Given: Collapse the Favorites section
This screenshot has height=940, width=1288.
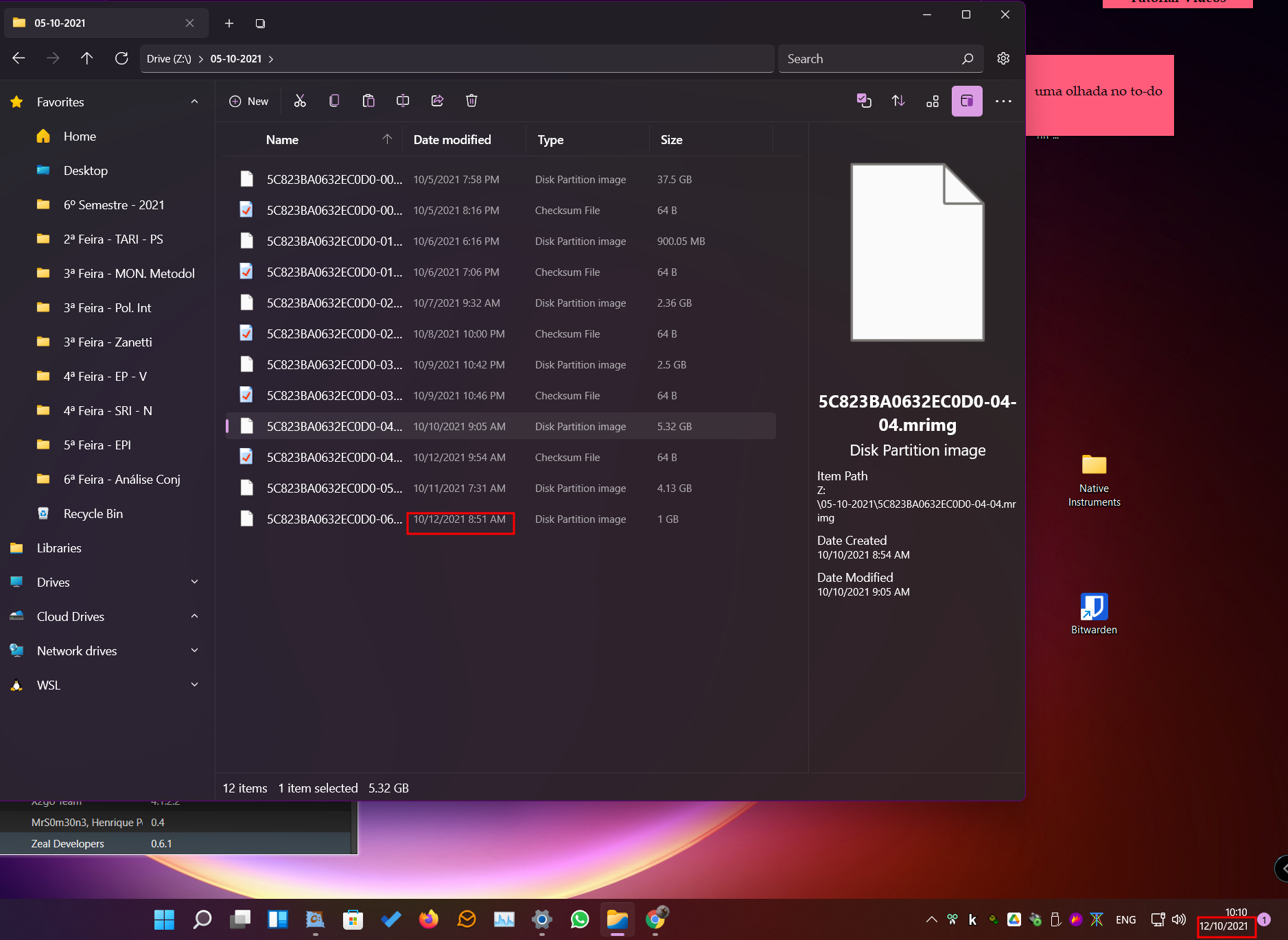Looking at the screenshot, I should point(194,102).
